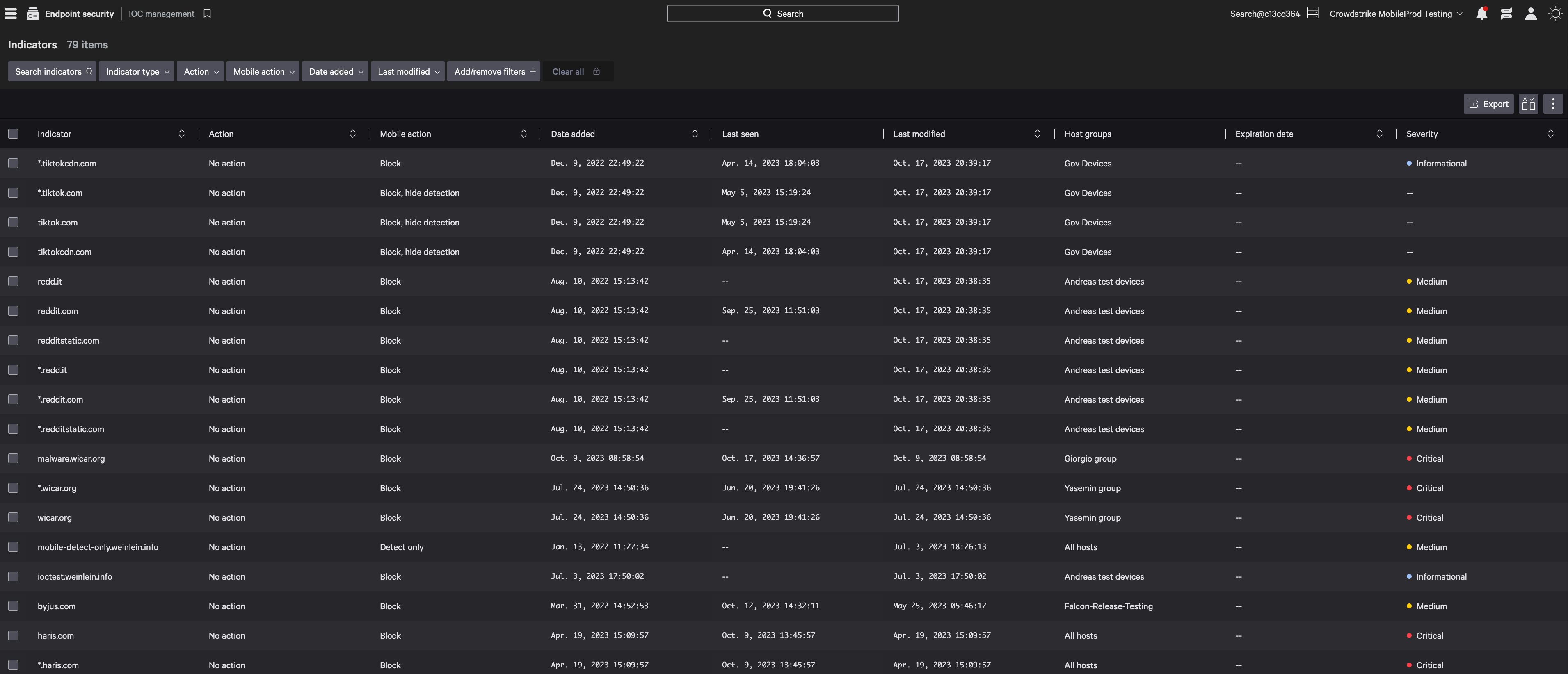Open the *.wicar.org indicator
Image resolution: width=1568 pixels, height=674 pixels.
[57, 488]
